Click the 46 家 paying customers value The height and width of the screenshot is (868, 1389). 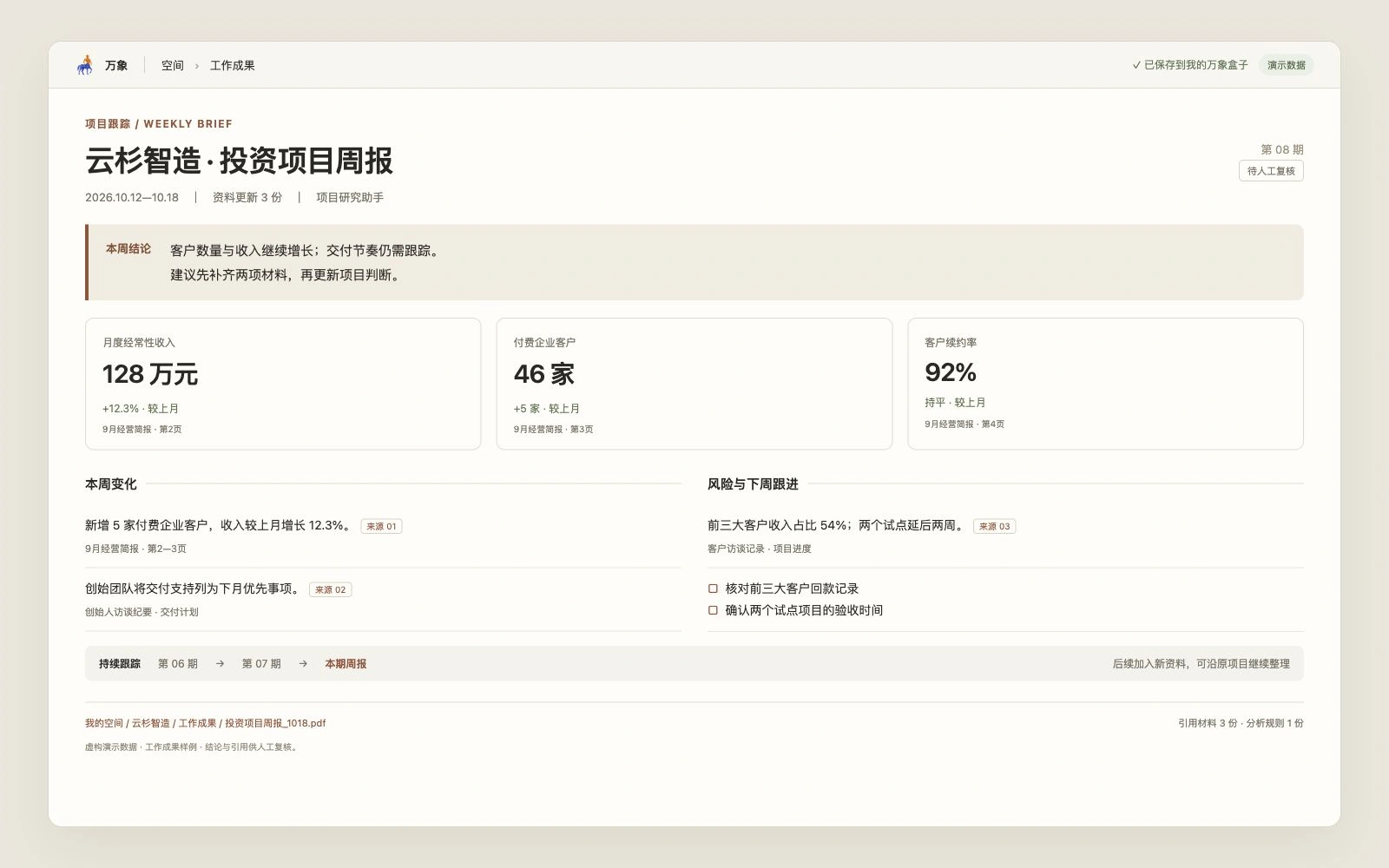tap(544, 374)
